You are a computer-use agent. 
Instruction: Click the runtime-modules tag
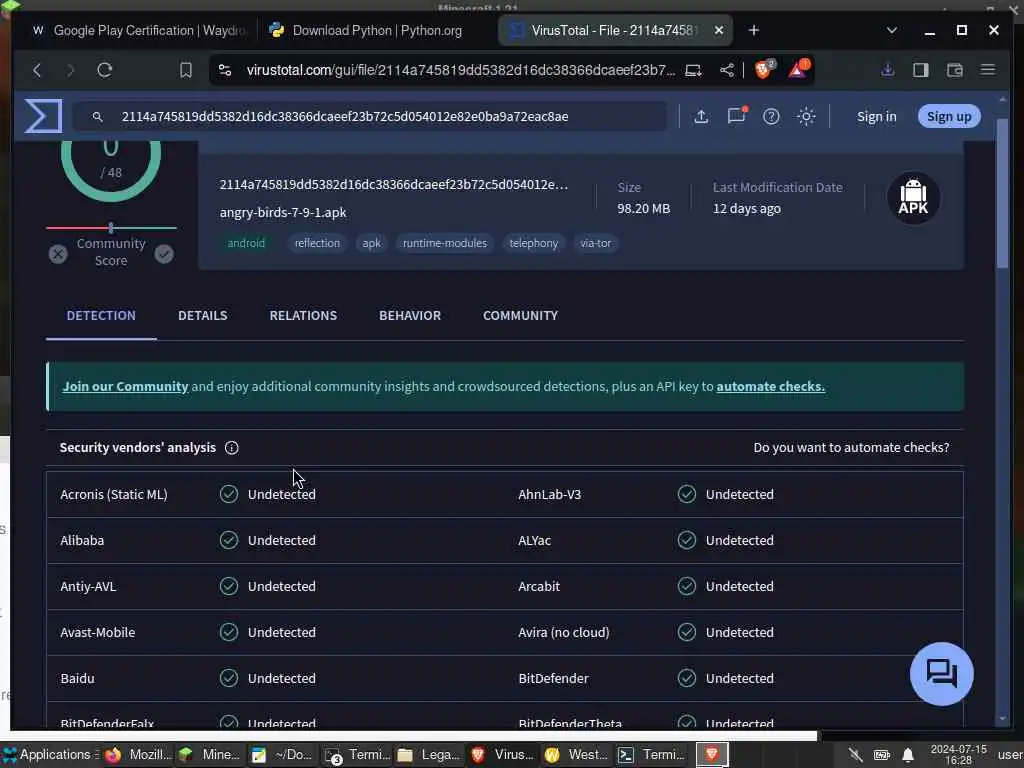445,243
